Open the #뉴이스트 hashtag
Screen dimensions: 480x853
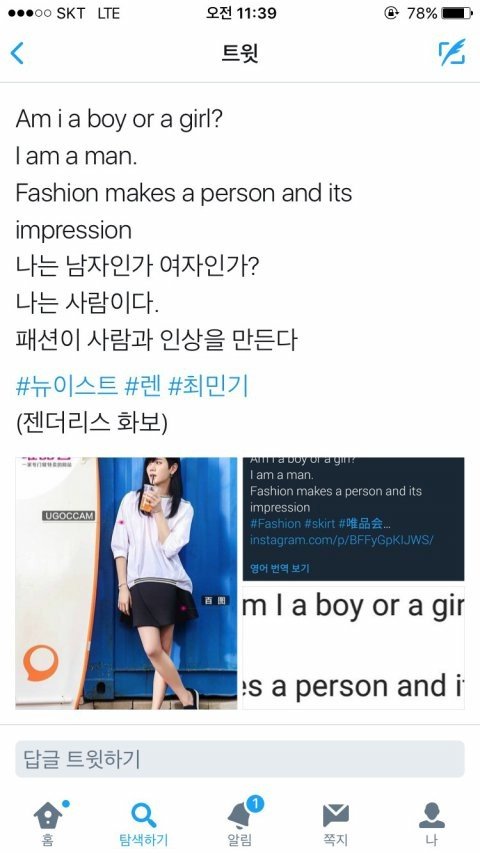[66, 387]
